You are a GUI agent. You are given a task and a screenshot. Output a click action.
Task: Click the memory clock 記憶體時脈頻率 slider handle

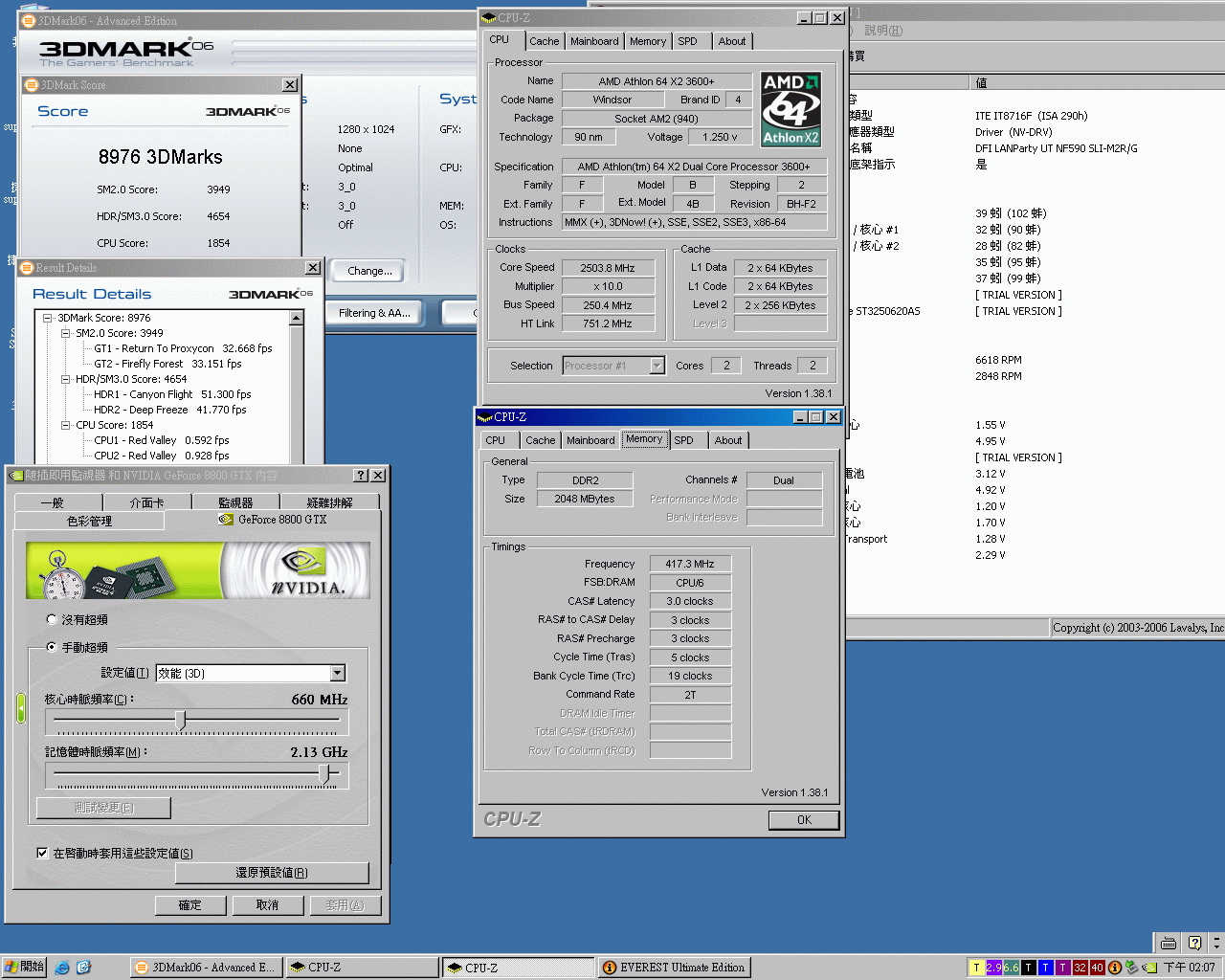point(324,773)
